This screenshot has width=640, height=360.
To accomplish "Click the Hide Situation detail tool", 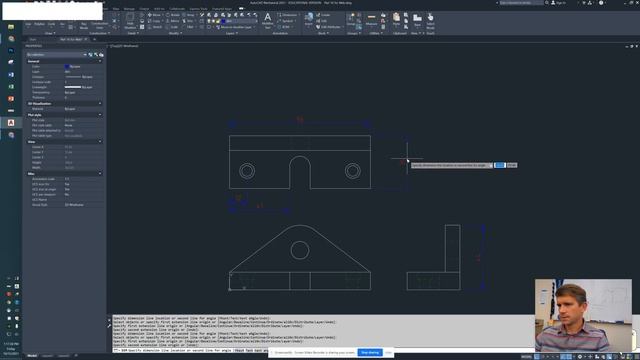I will pos(130,20).
